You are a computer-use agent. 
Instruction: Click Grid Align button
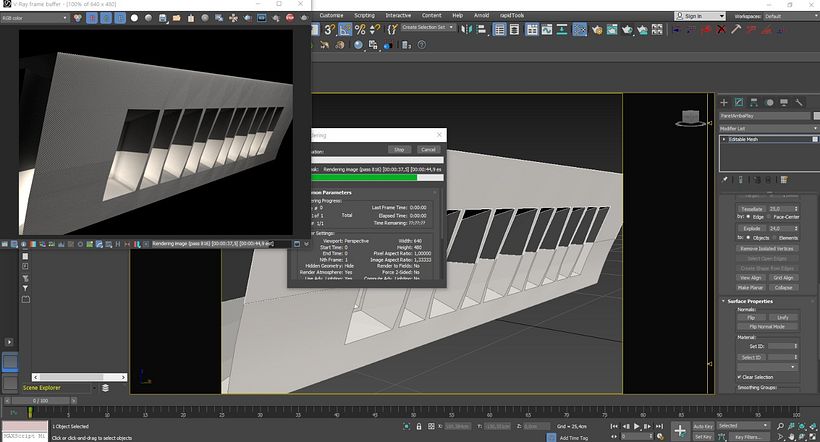[x=783, y=278]
